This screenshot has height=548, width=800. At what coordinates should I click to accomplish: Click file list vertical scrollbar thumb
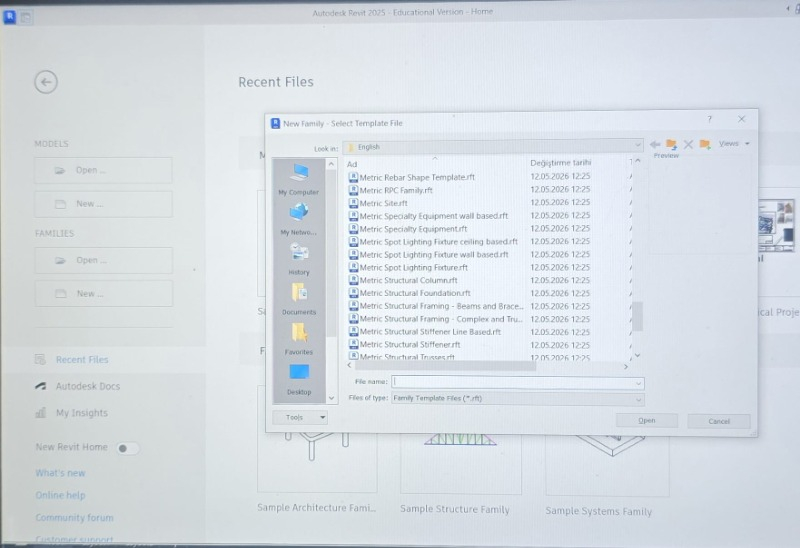coord(637,316)
